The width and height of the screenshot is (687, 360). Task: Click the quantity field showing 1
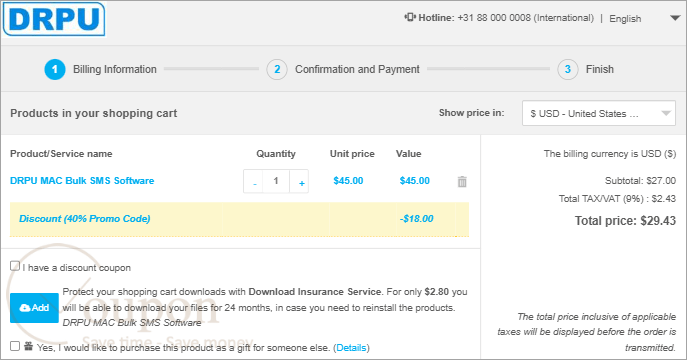276,181
